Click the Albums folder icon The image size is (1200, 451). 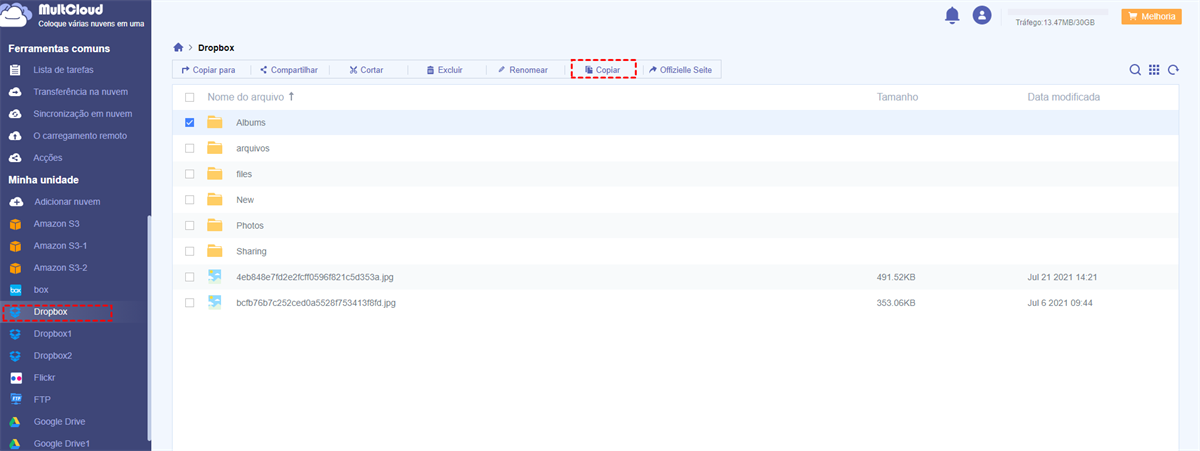[214, 122]
